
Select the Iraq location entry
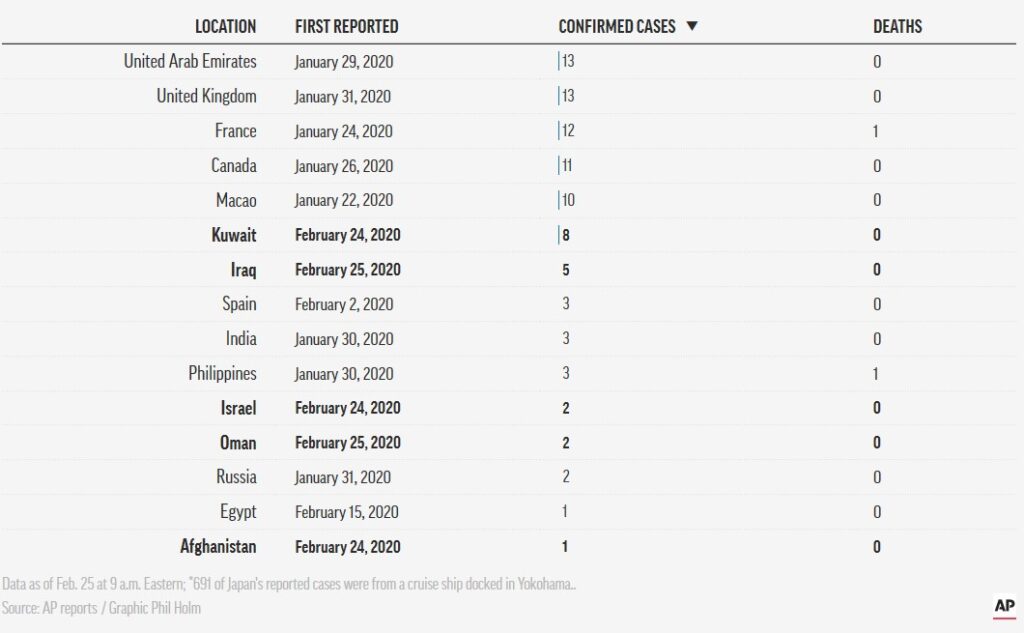(243, 270)
